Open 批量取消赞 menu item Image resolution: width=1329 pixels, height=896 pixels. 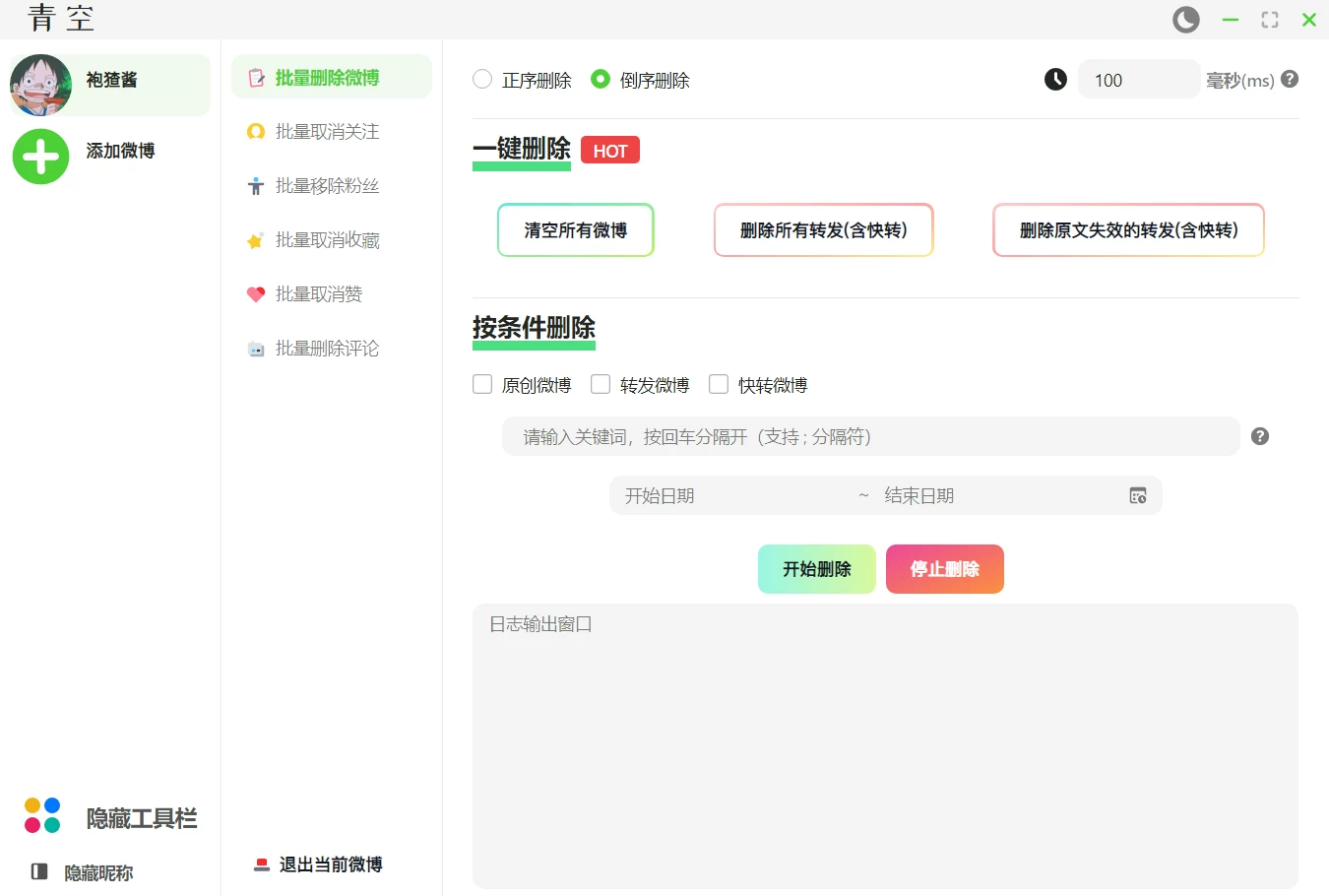point(332,293)
